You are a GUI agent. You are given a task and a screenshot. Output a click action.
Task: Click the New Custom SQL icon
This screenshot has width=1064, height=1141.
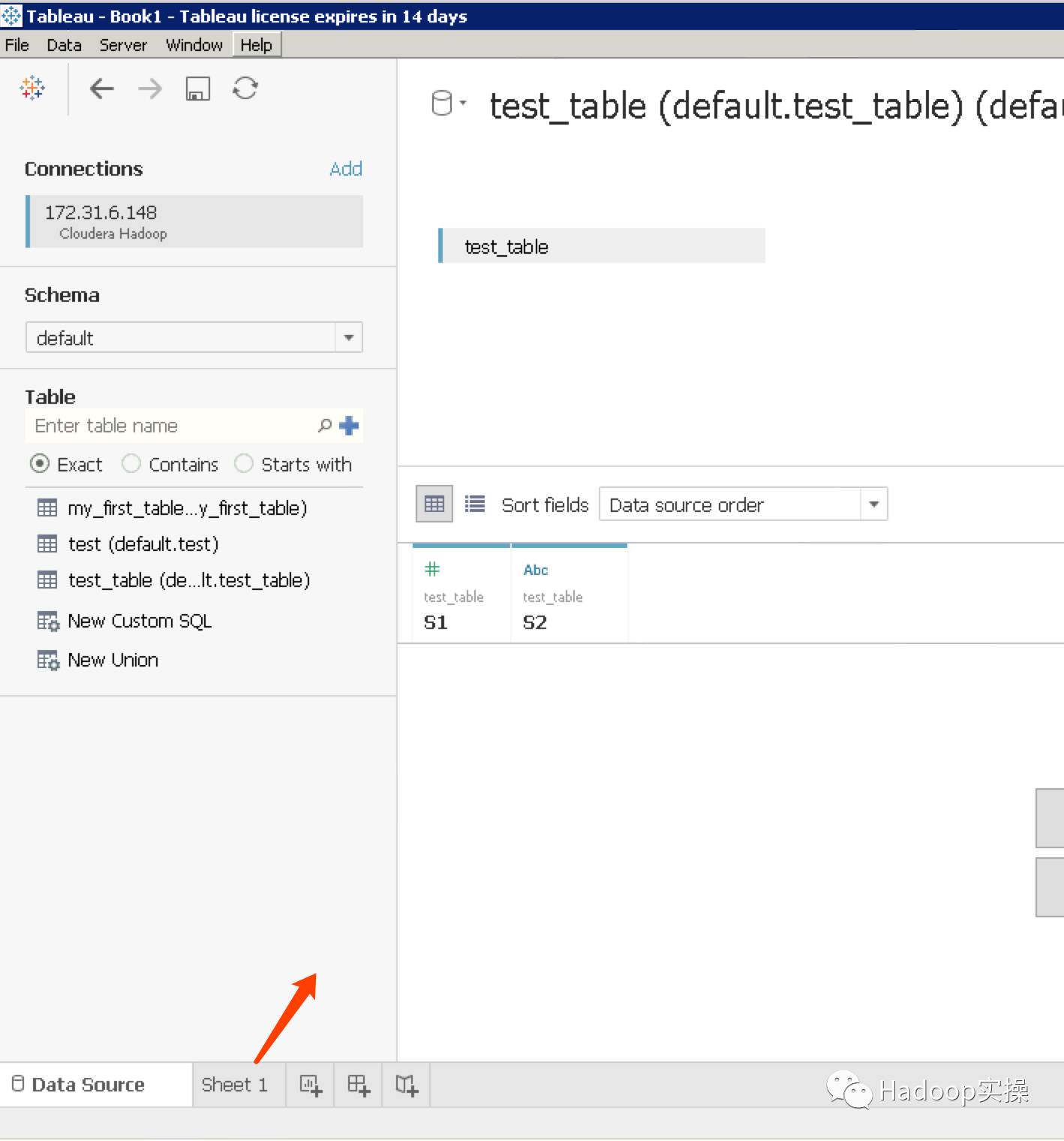click(48, 622)
